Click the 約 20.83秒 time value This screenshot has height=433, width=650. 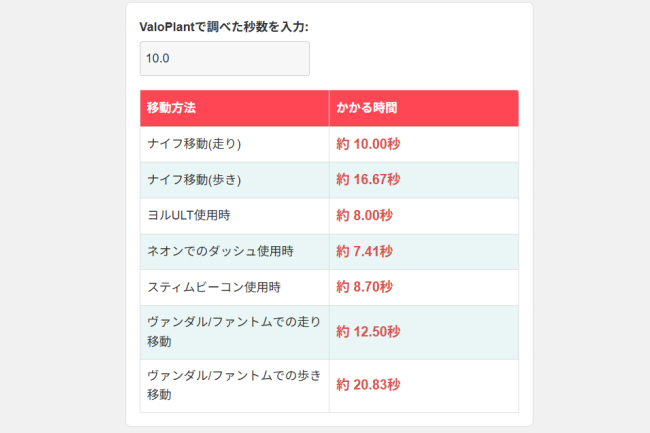coord(368,385)
